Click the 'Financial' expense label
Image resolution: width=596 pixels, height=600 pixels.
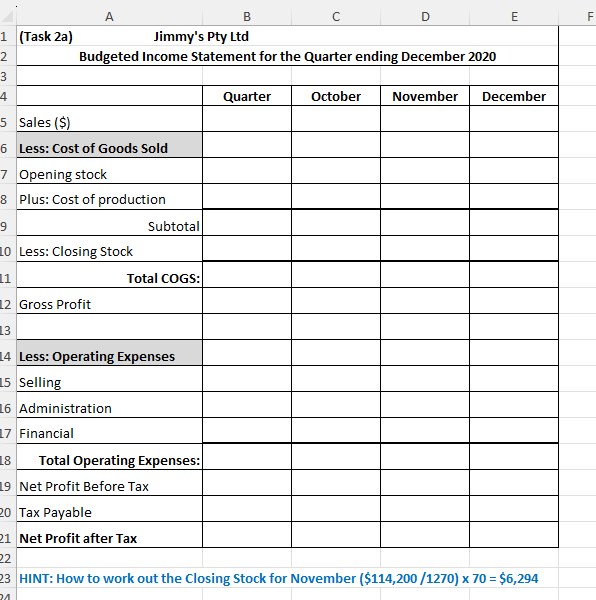click(46, 433)
